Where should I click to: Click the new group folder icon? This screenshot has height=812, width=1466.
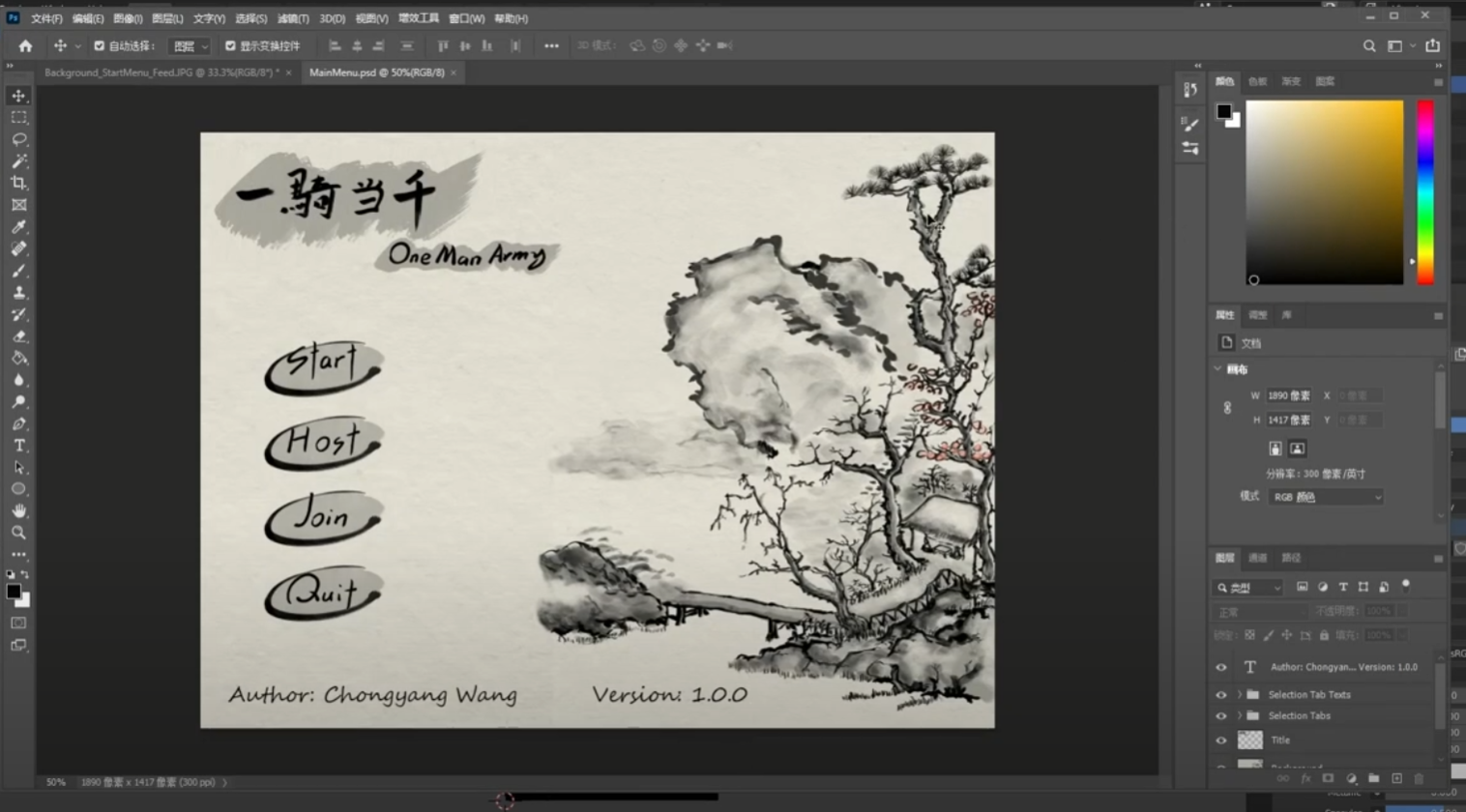(x=1373, y=778)
